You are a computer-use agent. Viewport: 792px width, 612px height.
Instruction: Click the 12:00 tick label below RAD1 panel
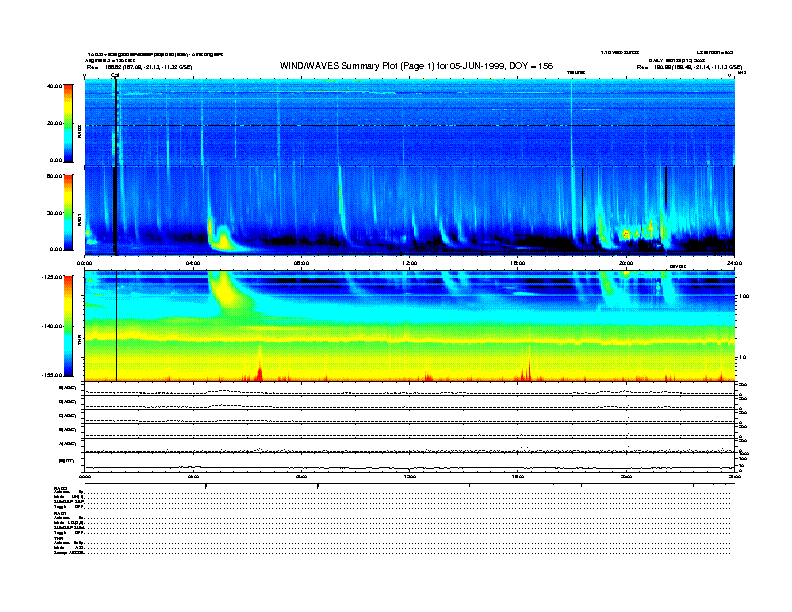point(409,263)
